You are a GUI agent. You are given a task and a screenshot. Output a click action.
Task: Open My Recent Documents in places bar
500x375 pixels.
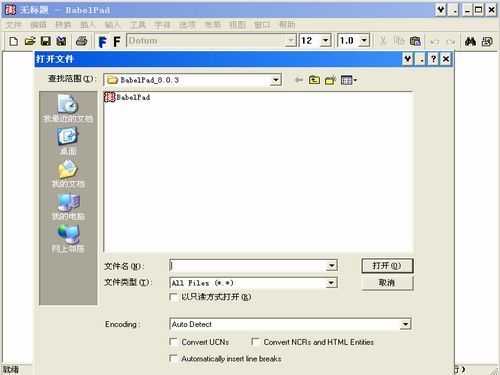pyautogui.click(x=68, y=109)
